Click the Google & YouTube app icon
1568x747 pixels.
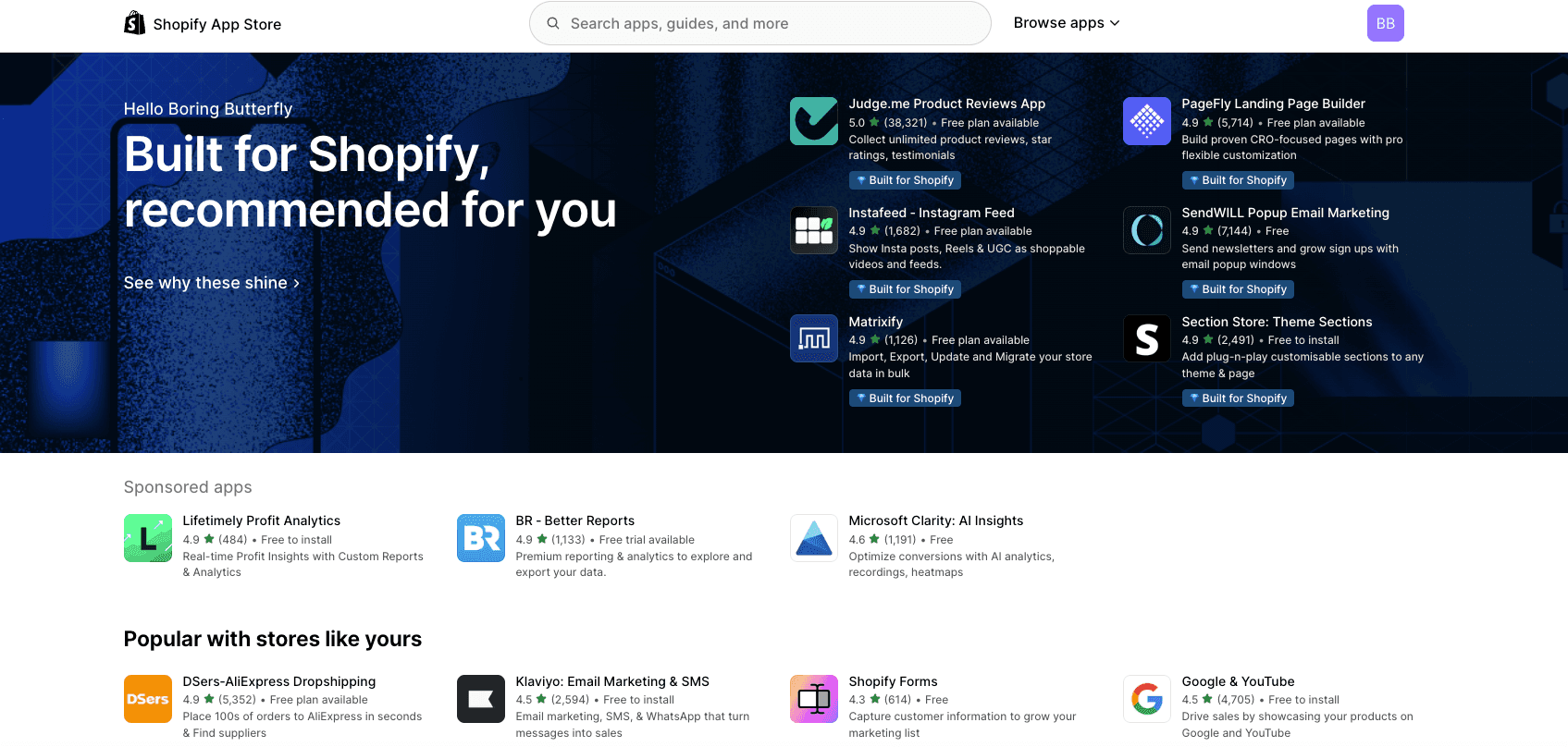(x=1147, y=699)
